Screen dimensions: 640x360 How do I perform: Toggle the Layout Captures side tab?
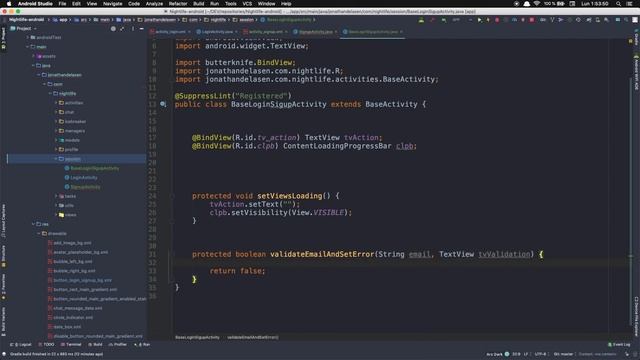coord(3,220)
